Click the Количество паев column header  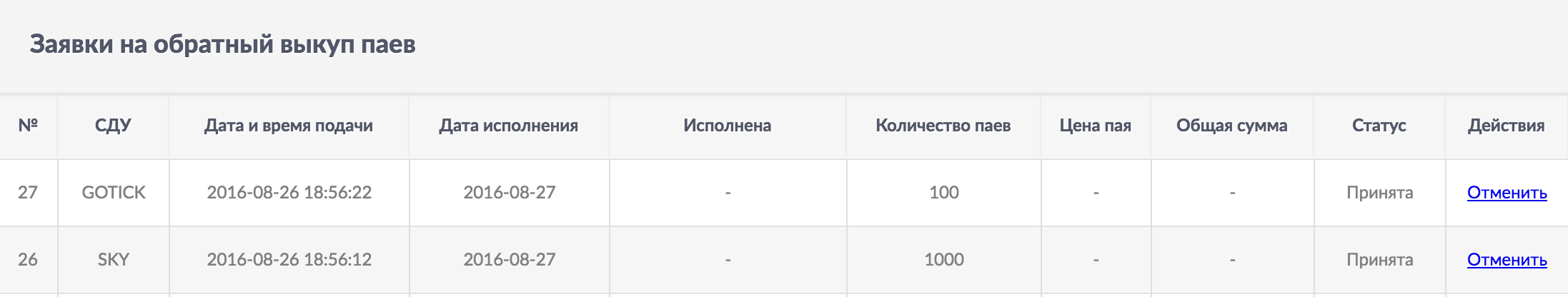tap(943, 126)
